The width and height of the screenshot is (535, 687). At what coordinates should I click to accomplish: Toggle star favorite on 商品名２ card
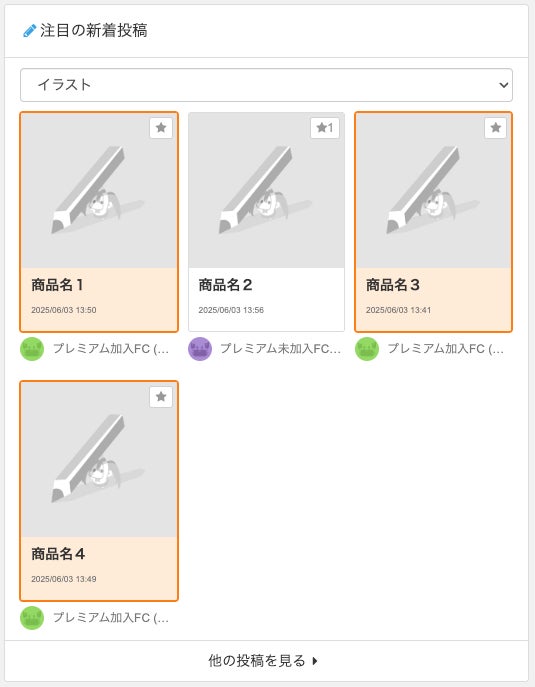pyautogui.click(x=325, y=128)
